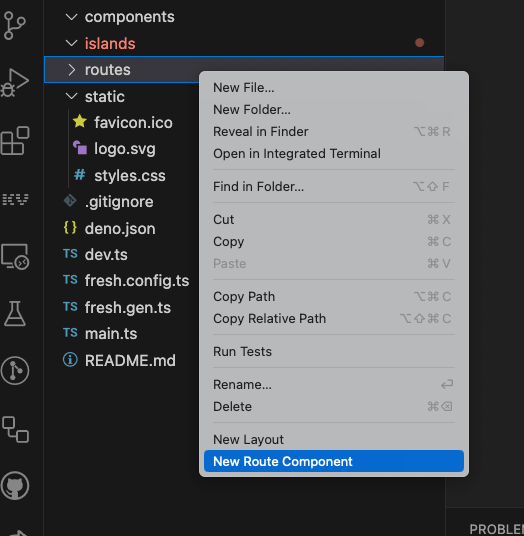The height and width of the screenshot is (536, 524).
Task: Open the Testing flask icon
Action: 15,313
